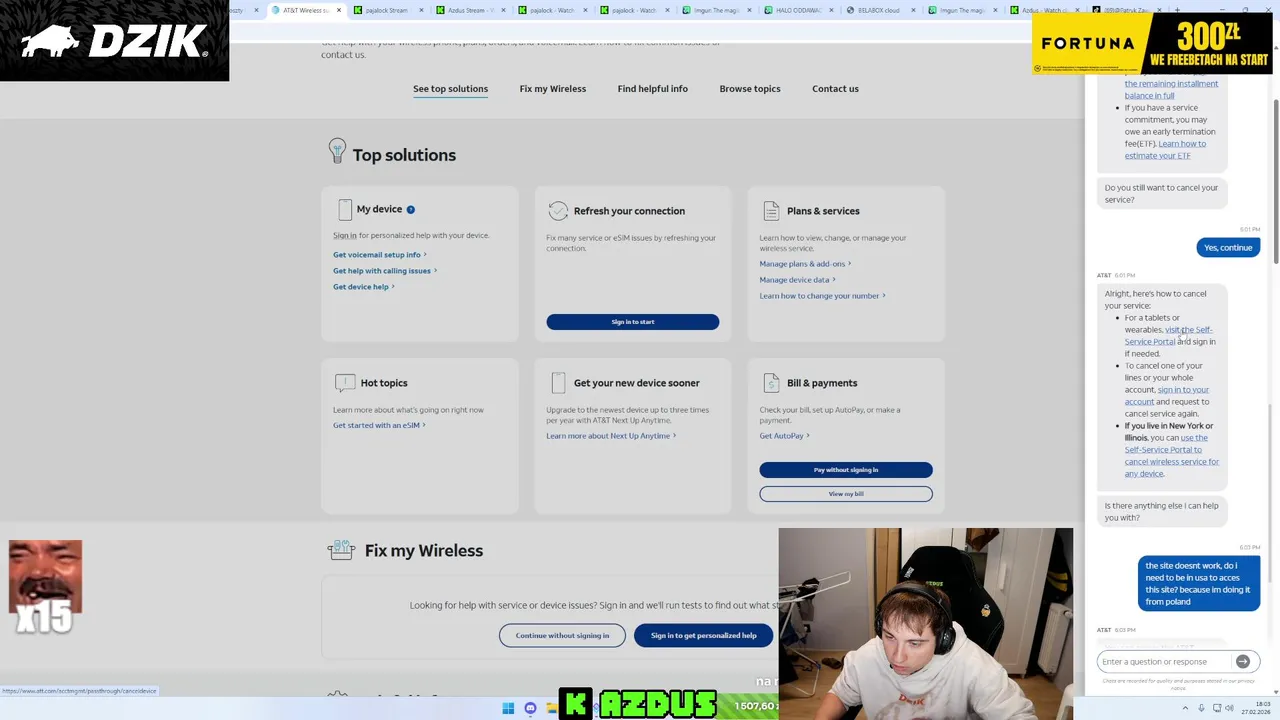Click the Hot topics card title
The image size is (1280, 720).
pyautogui.click(x=384, y=383)
